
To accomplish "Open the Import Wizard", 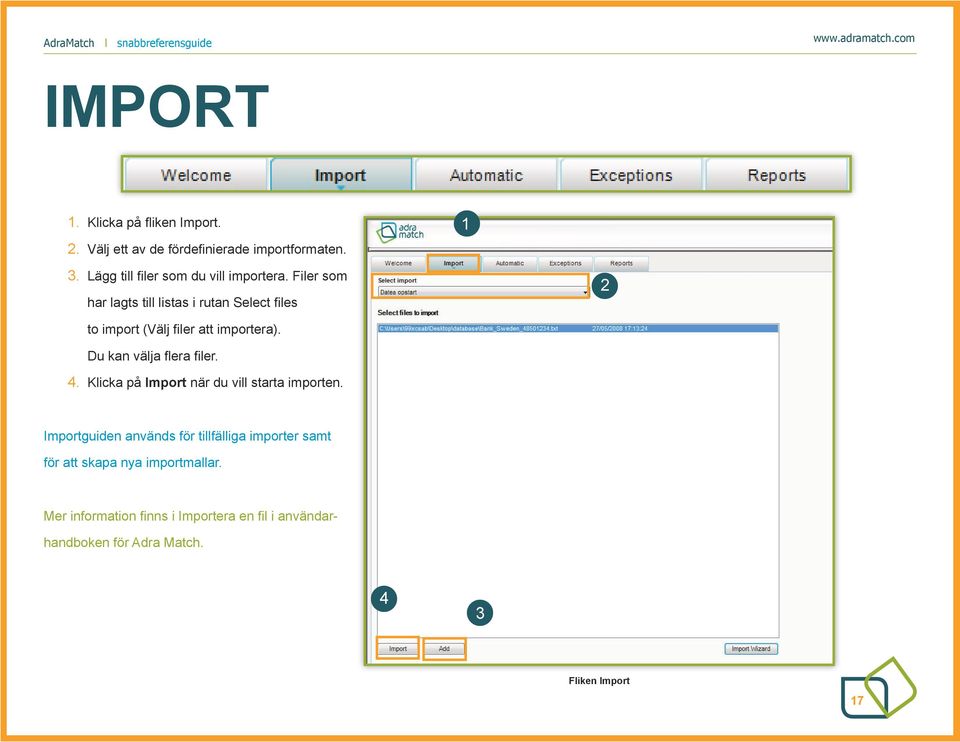I will click(751, 648).
